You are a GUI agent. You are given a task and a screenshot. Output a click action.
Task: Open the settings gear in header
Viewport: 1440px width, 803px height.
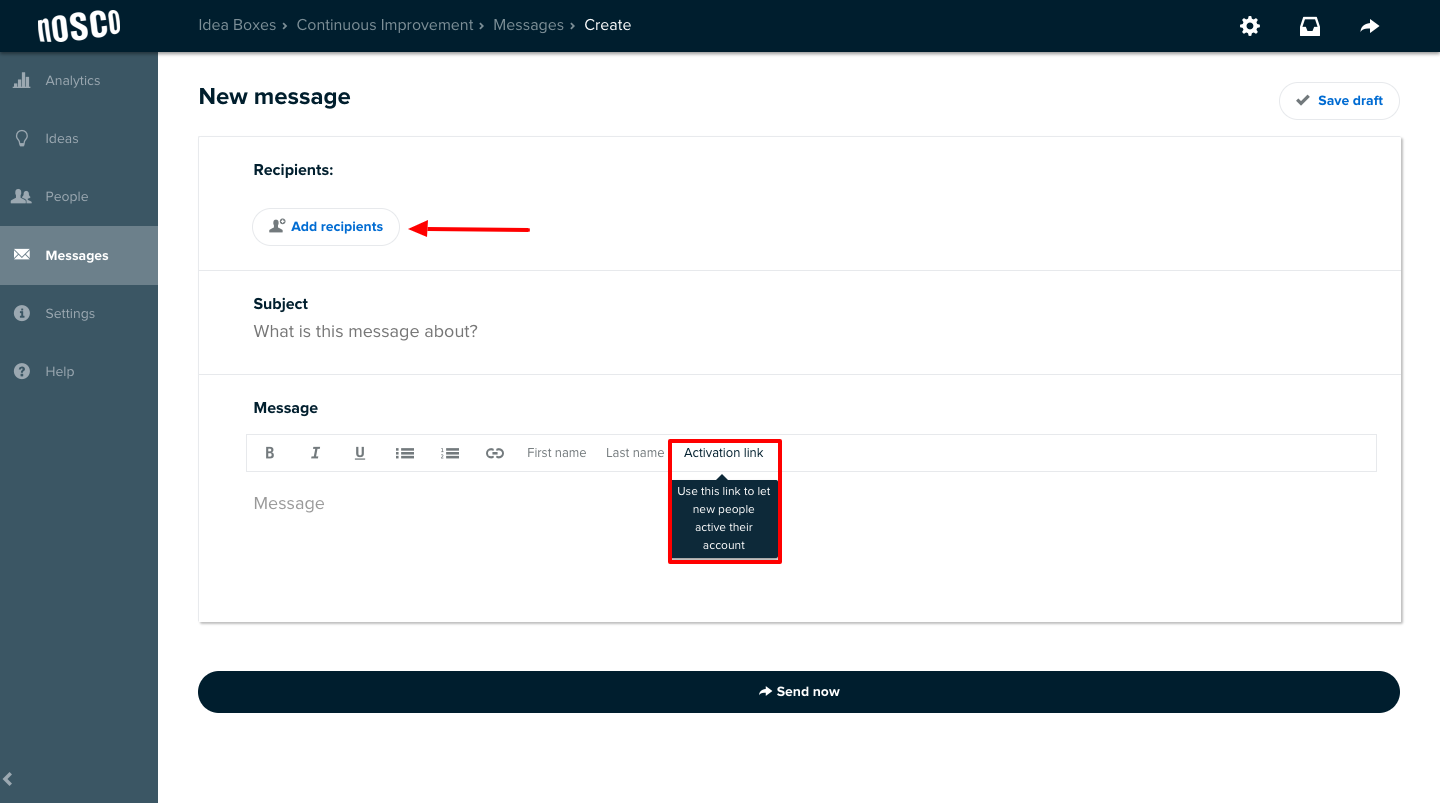pos(1250,26)
